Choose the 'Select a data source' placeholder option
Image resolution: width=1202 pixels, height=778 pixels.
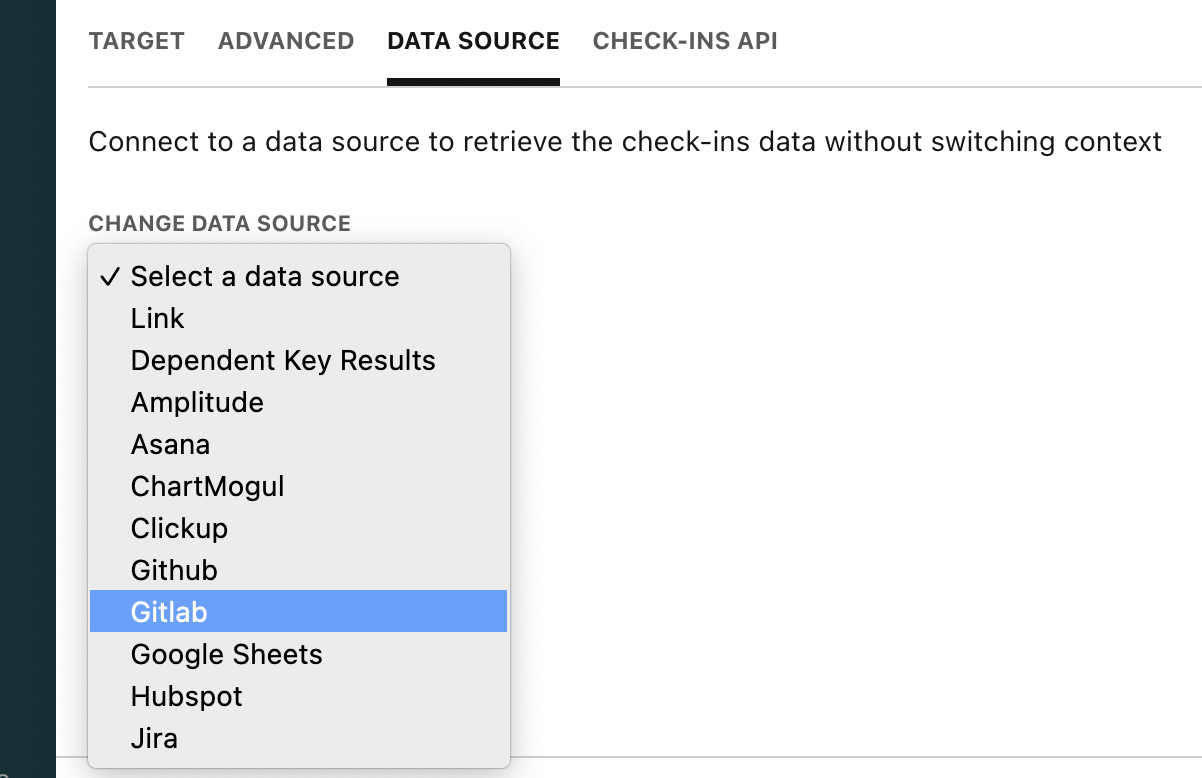point(265,277)
